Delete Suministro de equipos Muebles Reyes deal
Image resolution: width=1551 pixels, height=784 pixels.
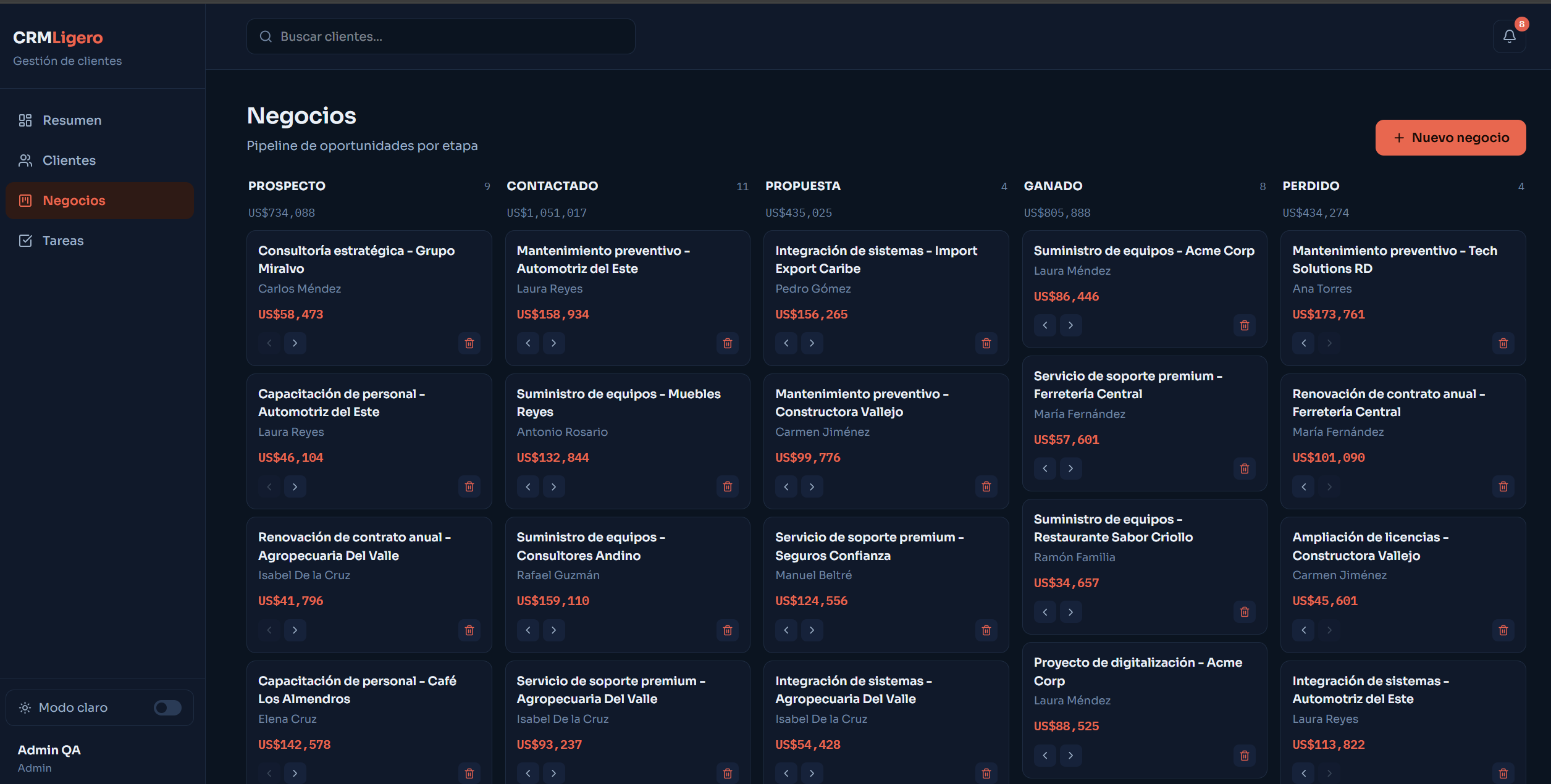(x=728, y=486)
